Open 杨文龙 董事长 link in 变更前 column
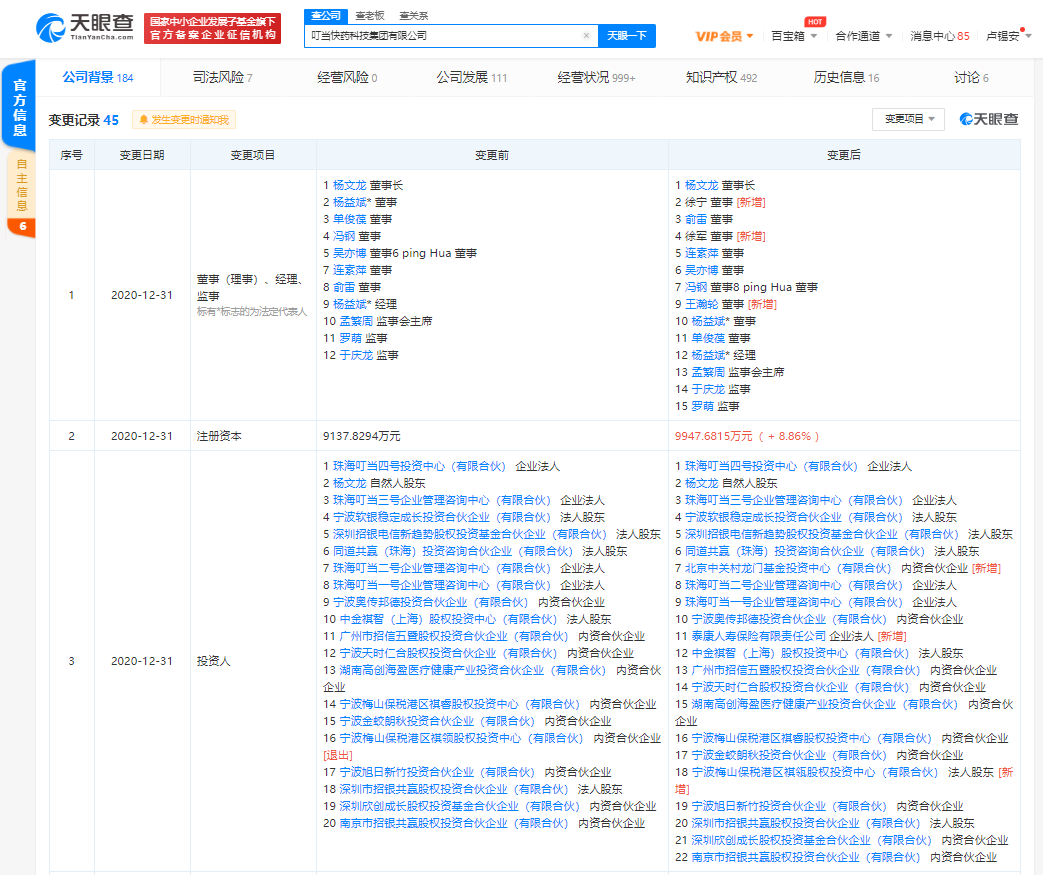 (x=350, y=186)
